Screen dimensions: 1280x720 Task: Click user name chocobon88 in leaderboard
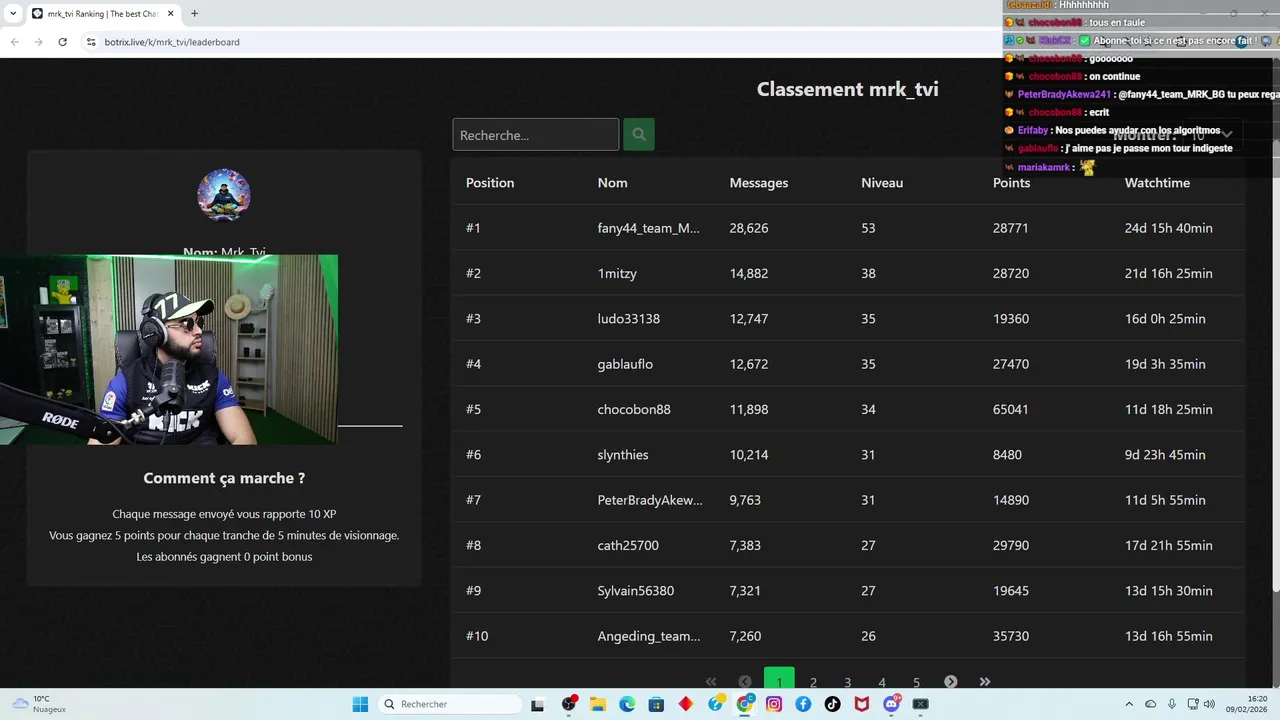pos(634,409)
